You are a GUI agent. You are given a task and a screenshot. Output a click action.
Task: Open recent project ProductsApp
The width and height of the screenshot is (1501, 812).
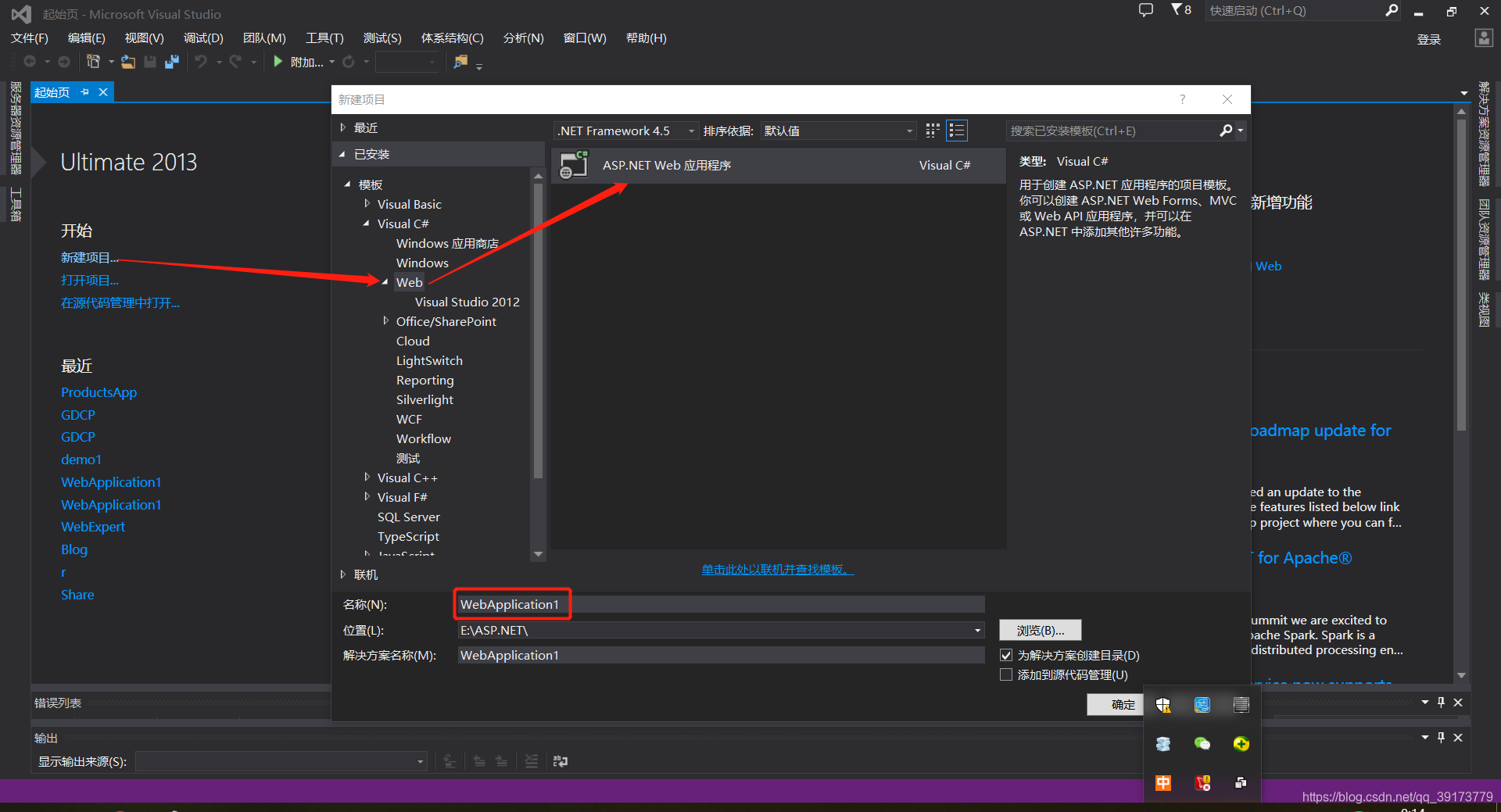tap(99, 392)
